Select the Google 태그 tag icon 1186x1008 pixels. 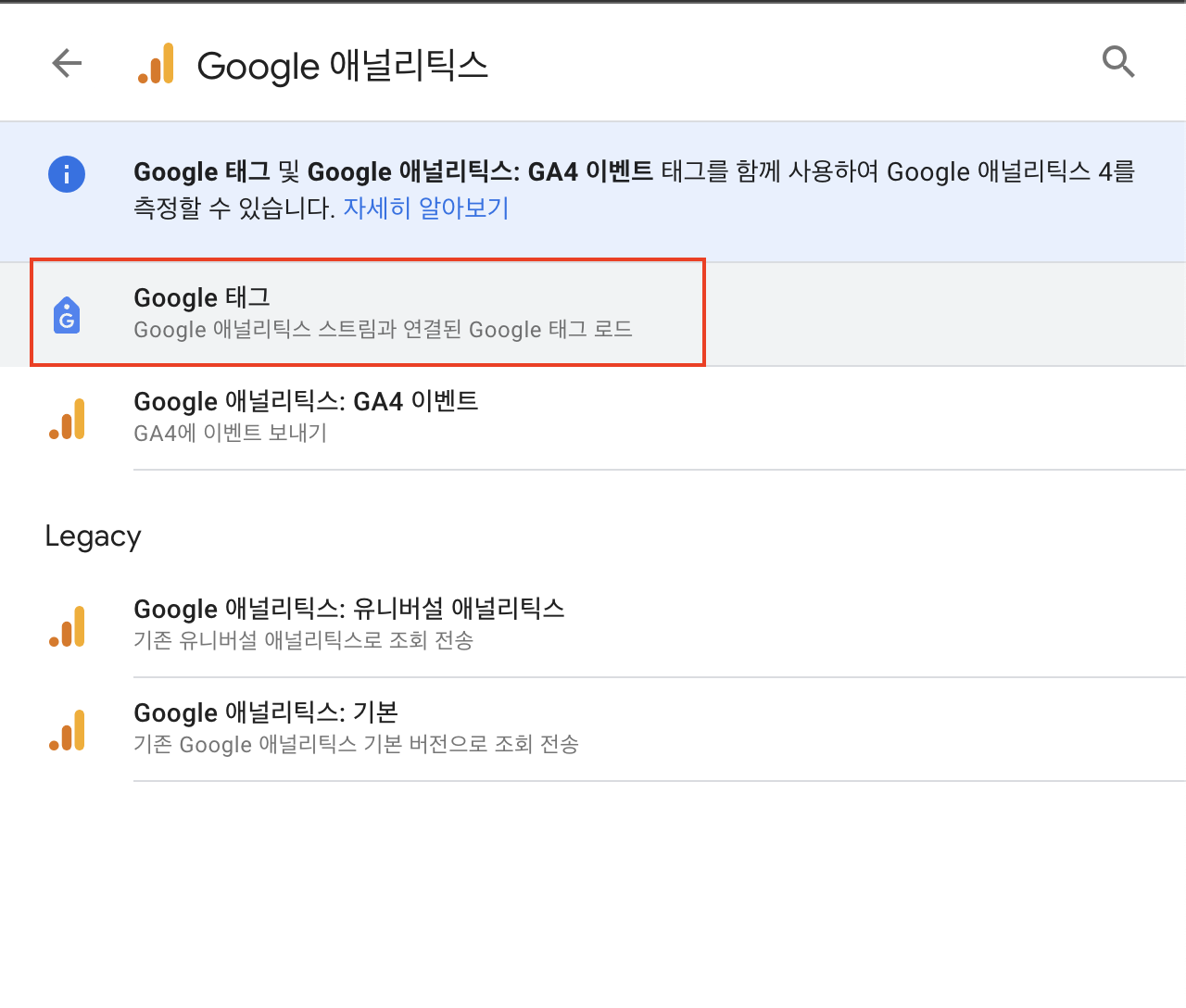pos(67,313)
